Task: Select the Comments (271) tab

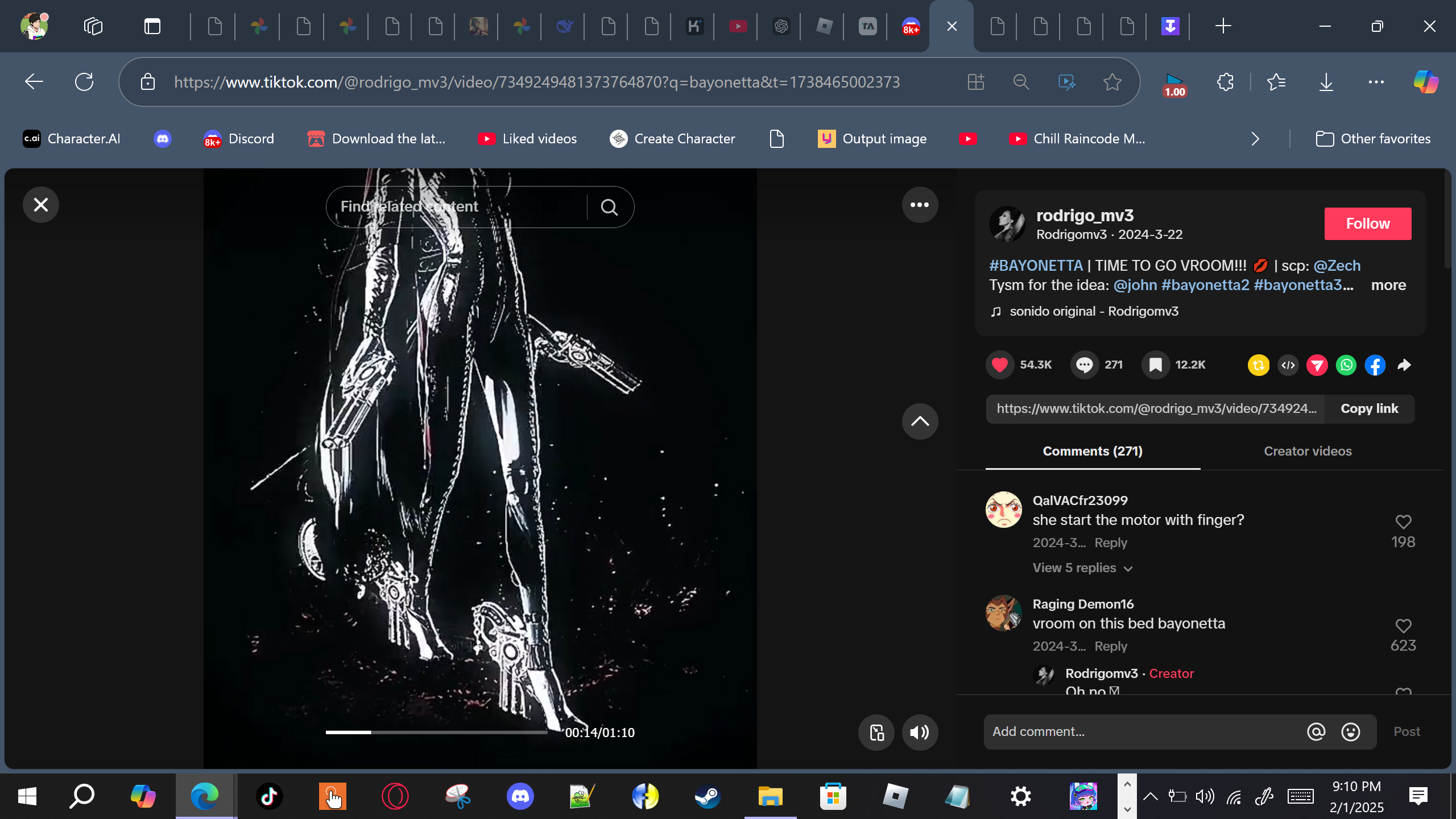Action: (1092, 451)
